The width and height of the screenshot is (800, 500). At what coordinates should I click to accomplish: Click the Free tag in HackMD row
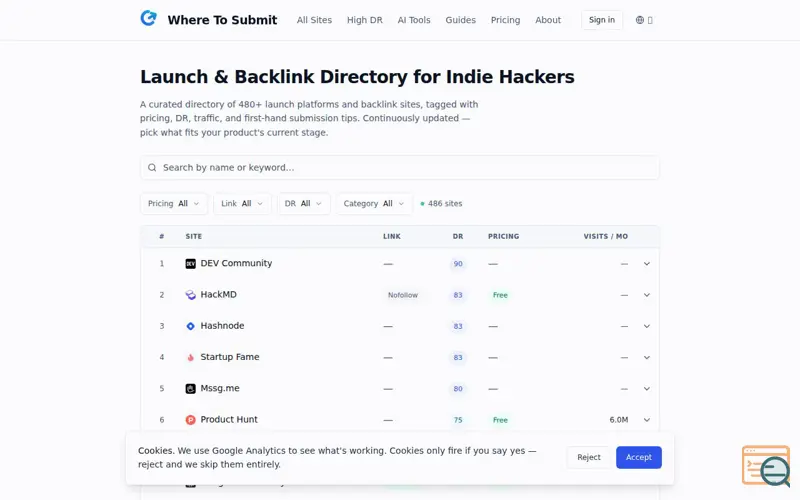pyautogui.click(x=500, y=295)
